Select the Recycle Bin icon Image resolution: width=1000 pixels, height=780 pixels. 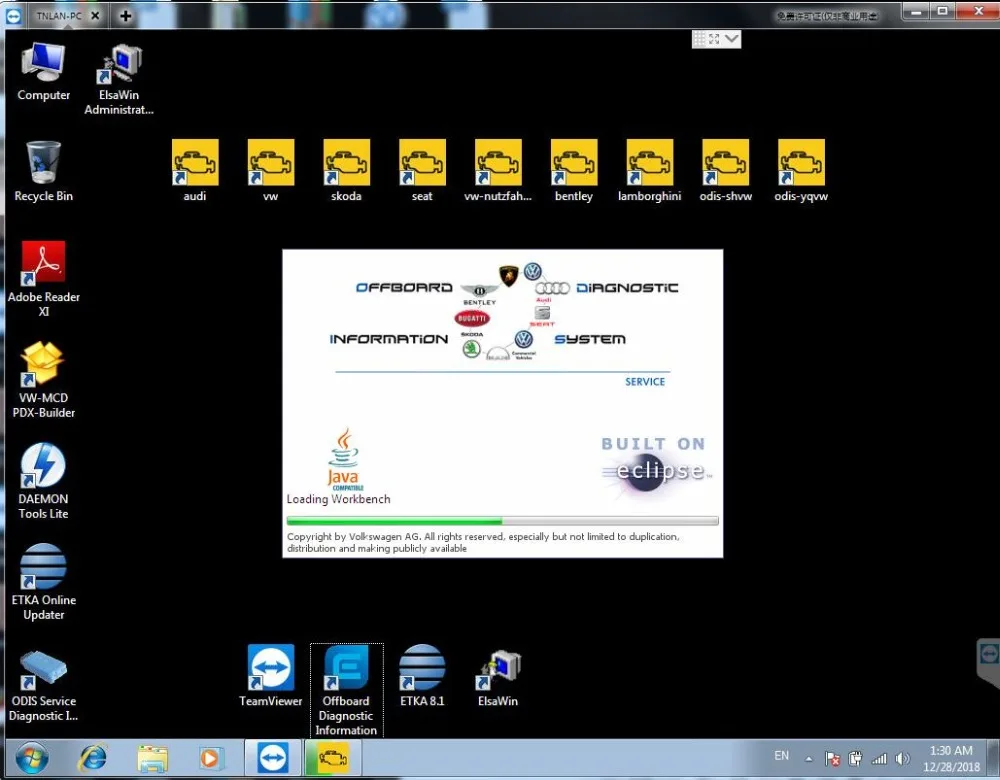[x=43, y=171]
